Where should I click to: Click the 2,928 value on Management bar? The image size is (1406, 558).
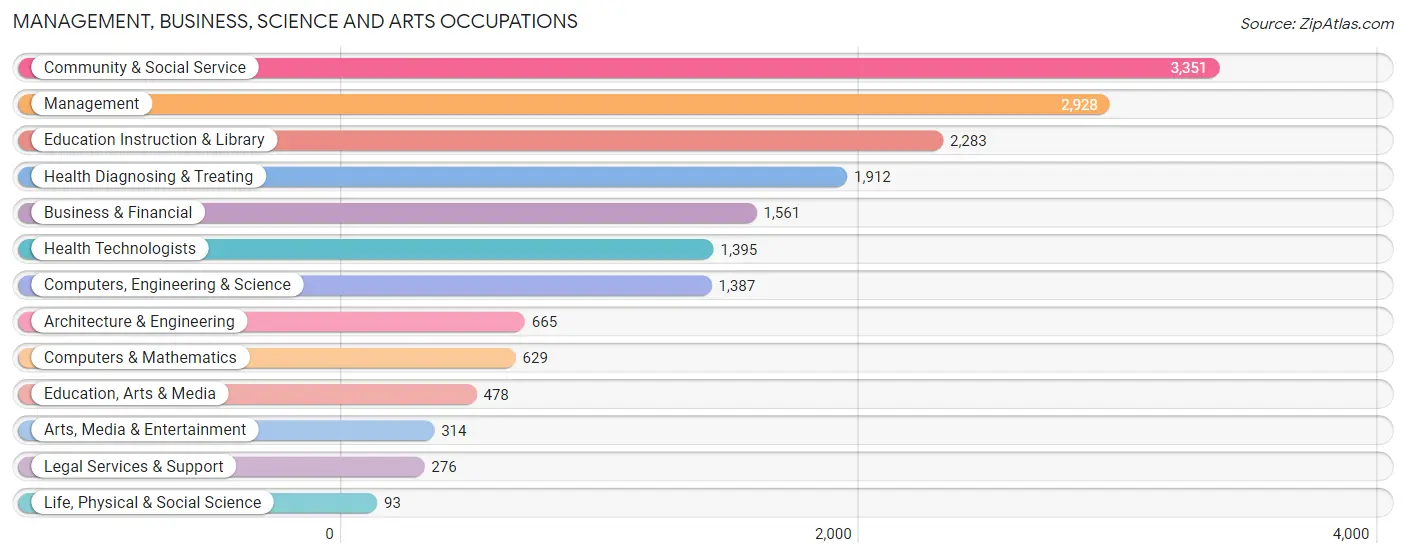1079,104
